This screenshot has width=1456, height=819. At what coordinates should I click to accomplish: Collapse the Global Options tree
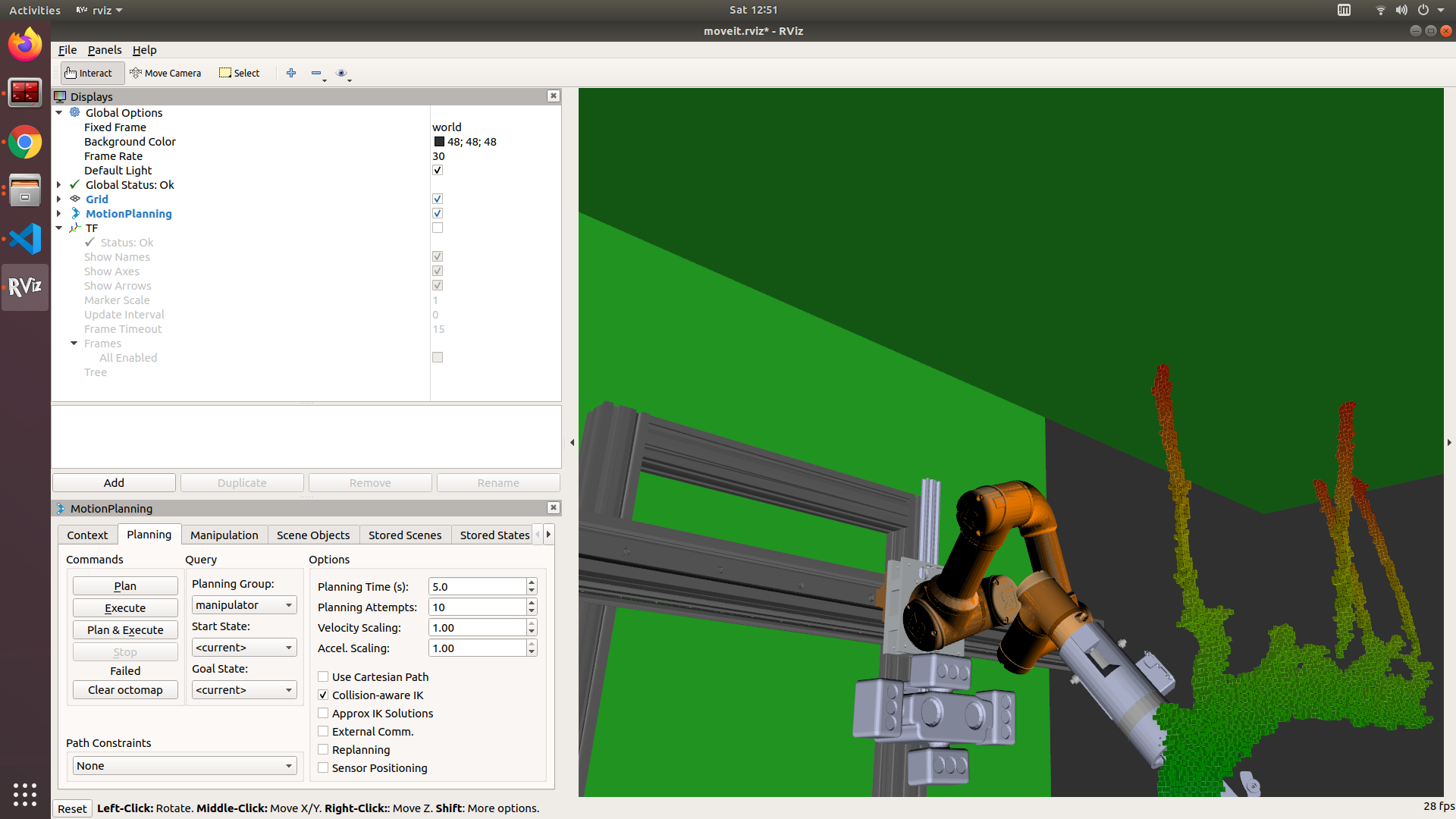[x=59, y=112]
